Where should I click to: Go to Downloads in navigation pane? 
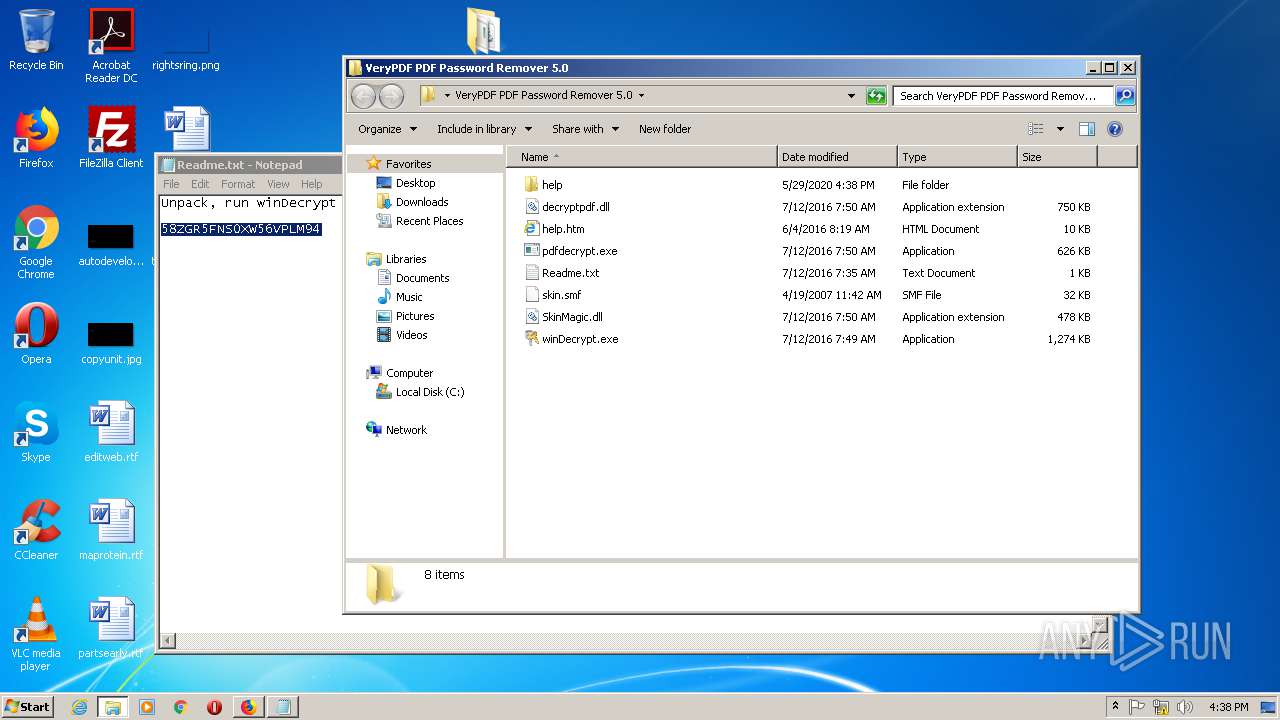[x=412, y=202]
